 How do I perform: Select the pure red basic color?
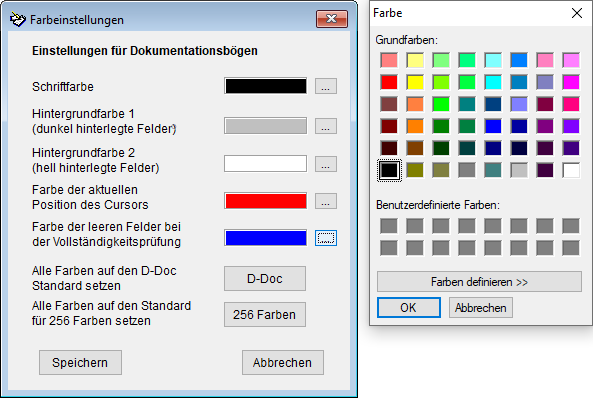coord(389,82)
